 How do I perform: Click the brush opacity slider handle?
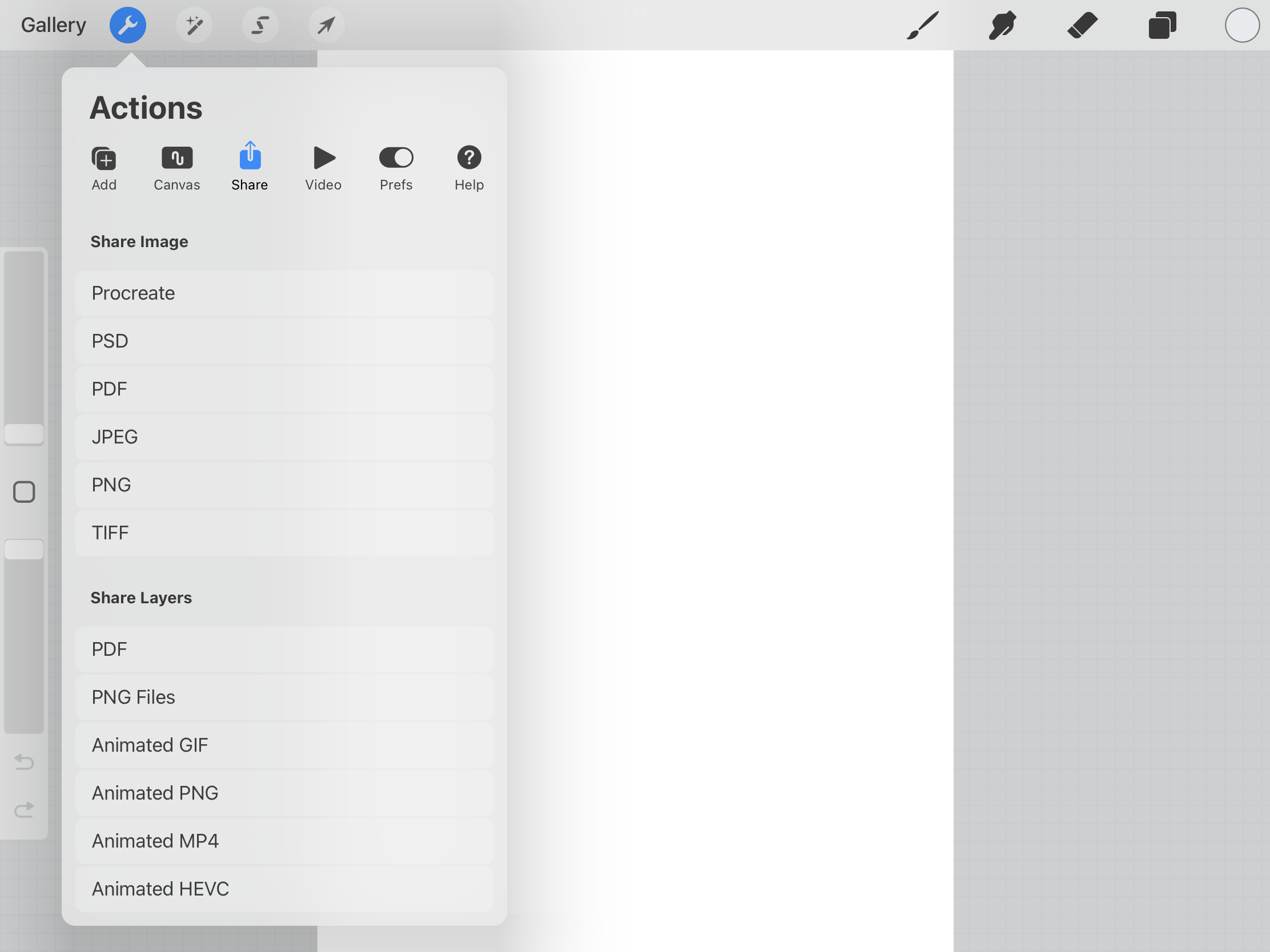click(24, 549)
